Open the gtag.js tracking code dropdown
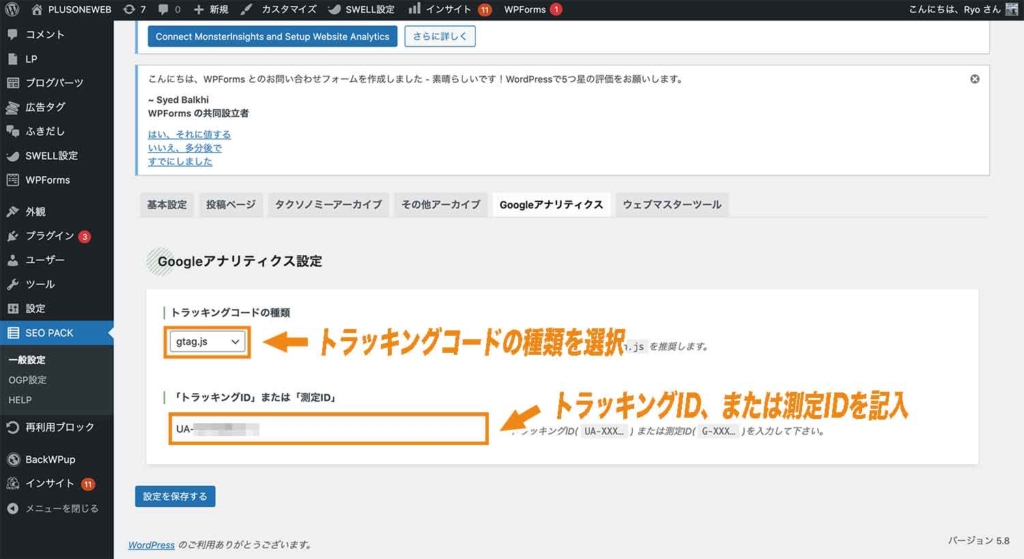The height and width of the screenshot is (559, 1024). pyautogui.click(x=207, y=342)
